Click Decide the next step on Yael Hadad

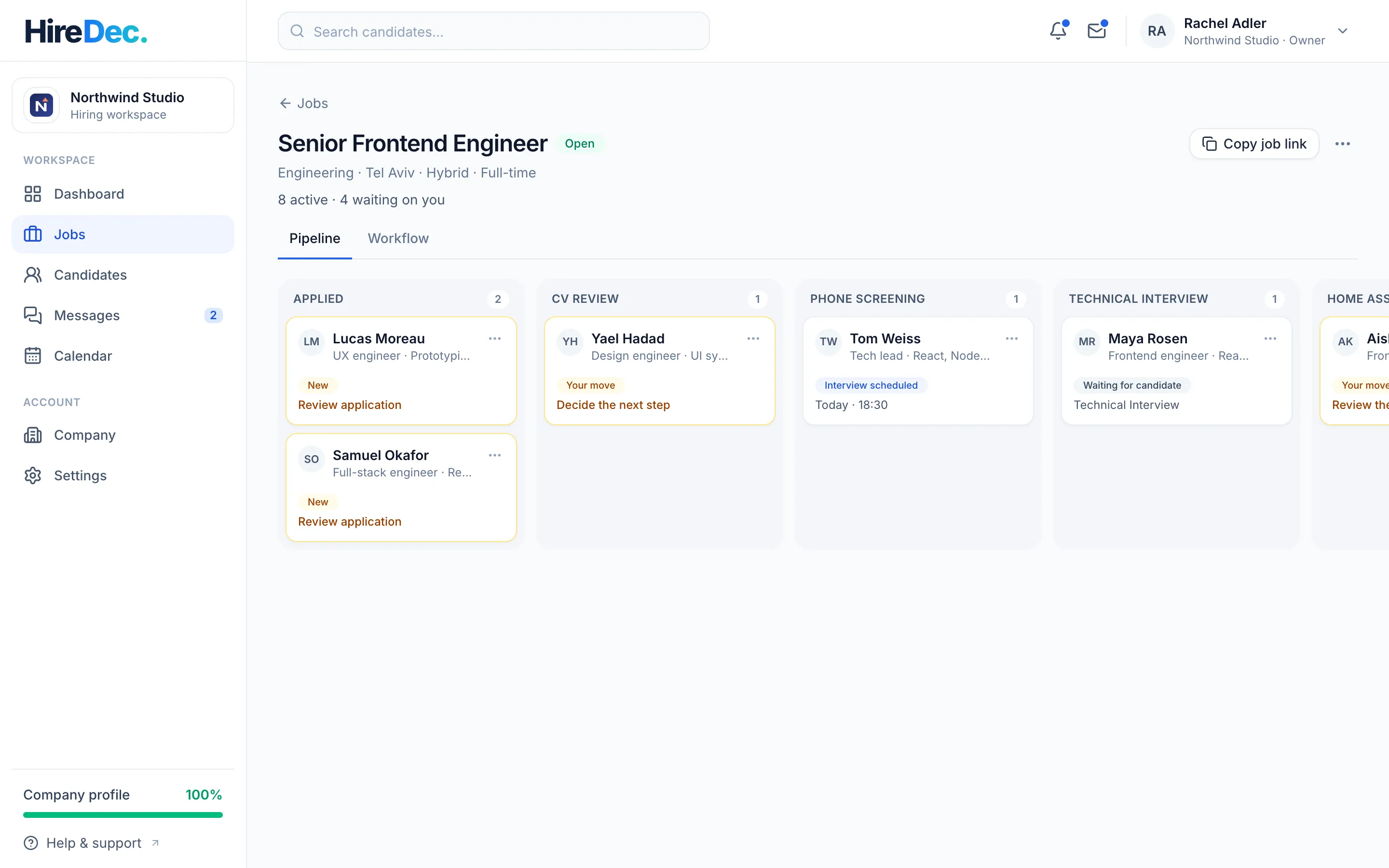pos(613,405)
